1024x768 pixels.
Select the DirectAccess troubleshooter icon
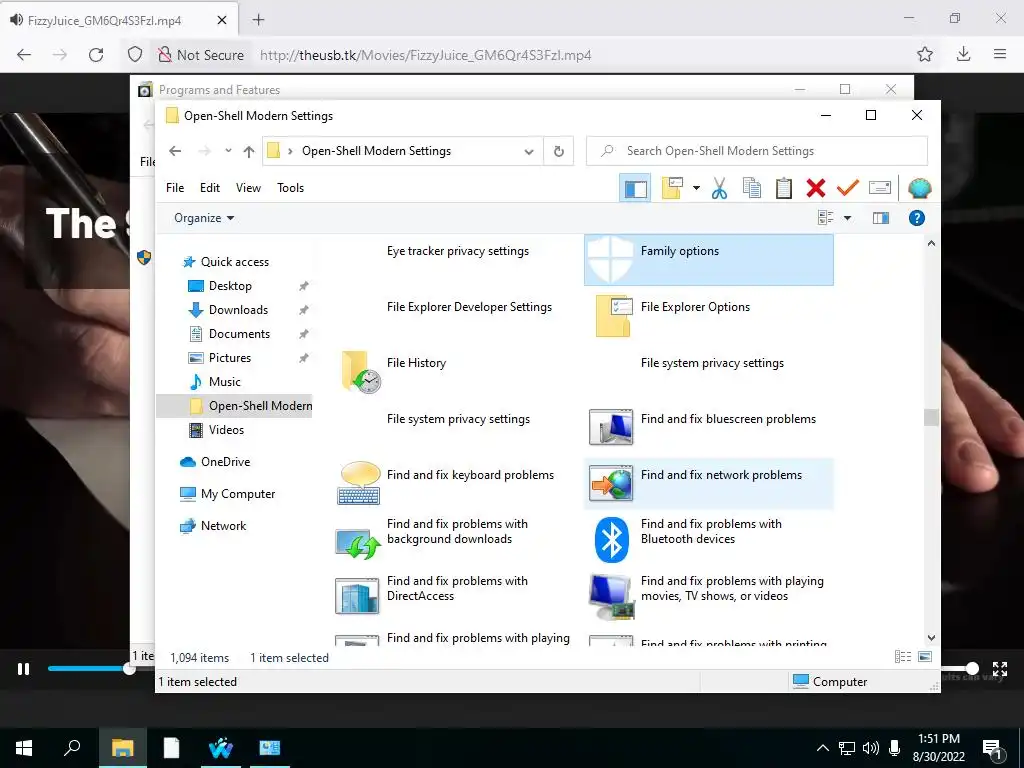coord(357,596)
